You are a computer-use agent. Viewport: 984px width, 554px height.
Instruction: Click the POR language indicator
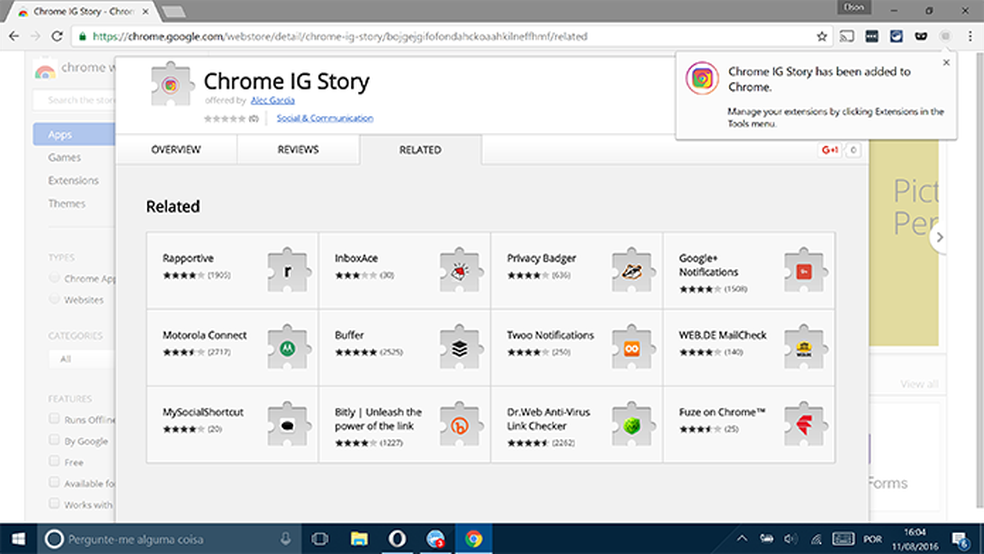[872, 540]
